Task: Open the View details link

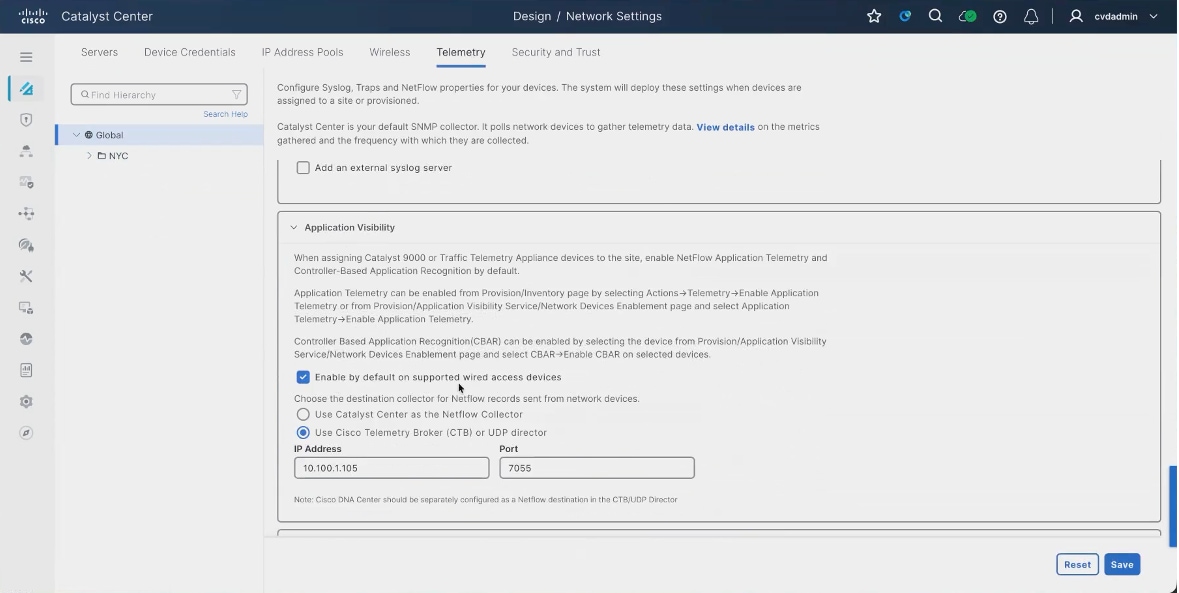Action: pyautogui.click(x=726, y=127)
